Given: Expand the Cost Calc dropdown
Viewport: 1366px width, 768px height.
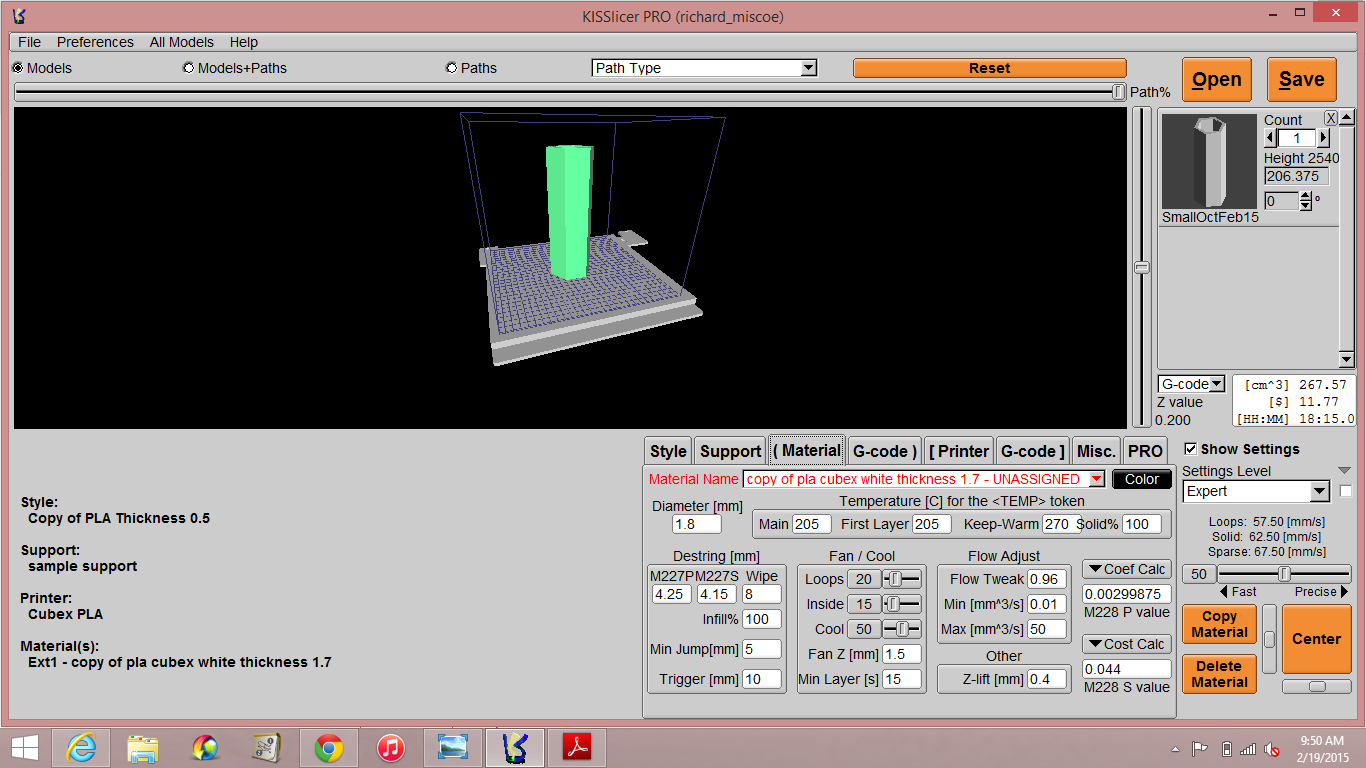Looking at the screenshot, I should point(1127,644).
